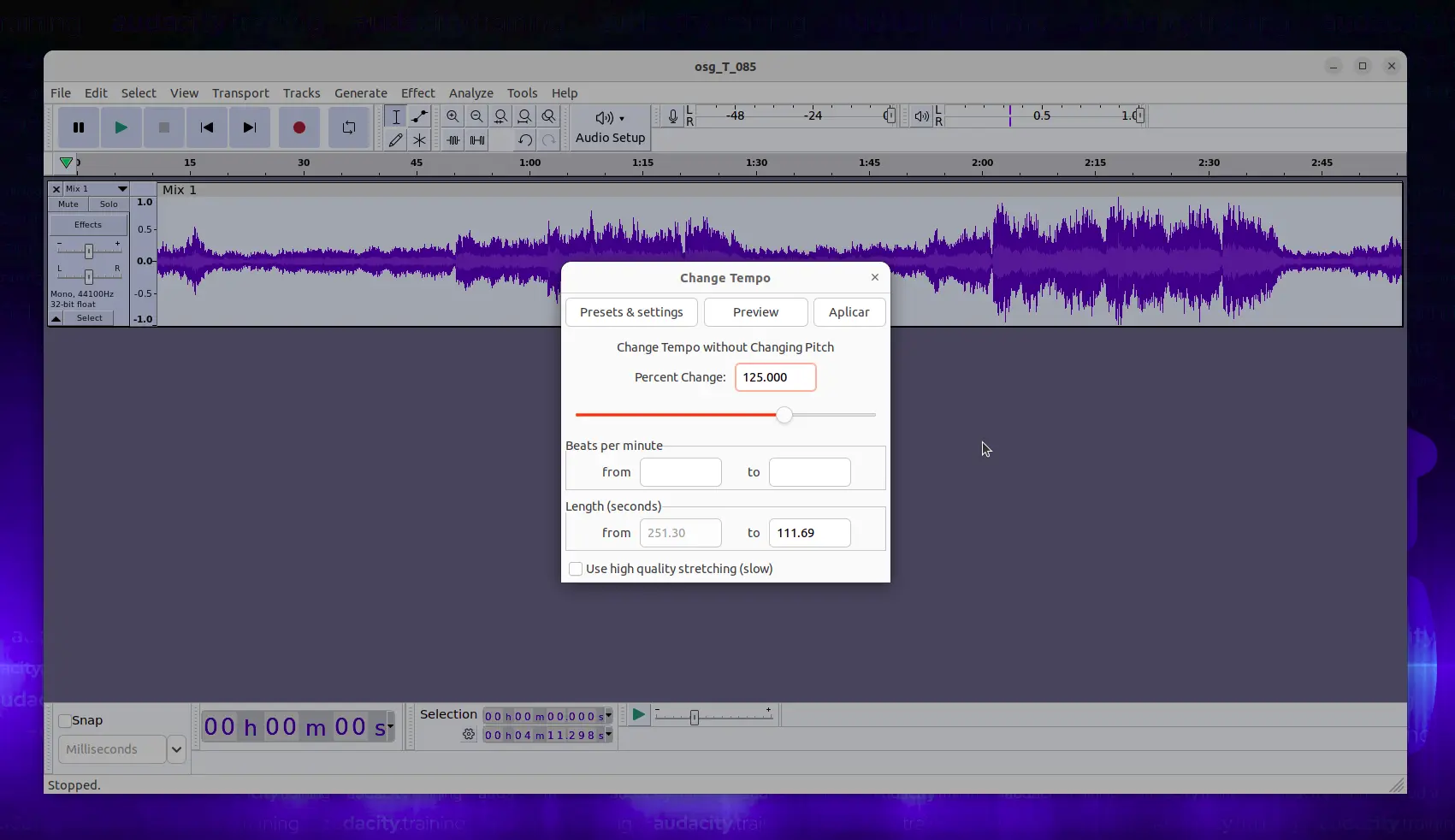
Task: Click the Length to field showing 111.69
Action: click(810, 533)
